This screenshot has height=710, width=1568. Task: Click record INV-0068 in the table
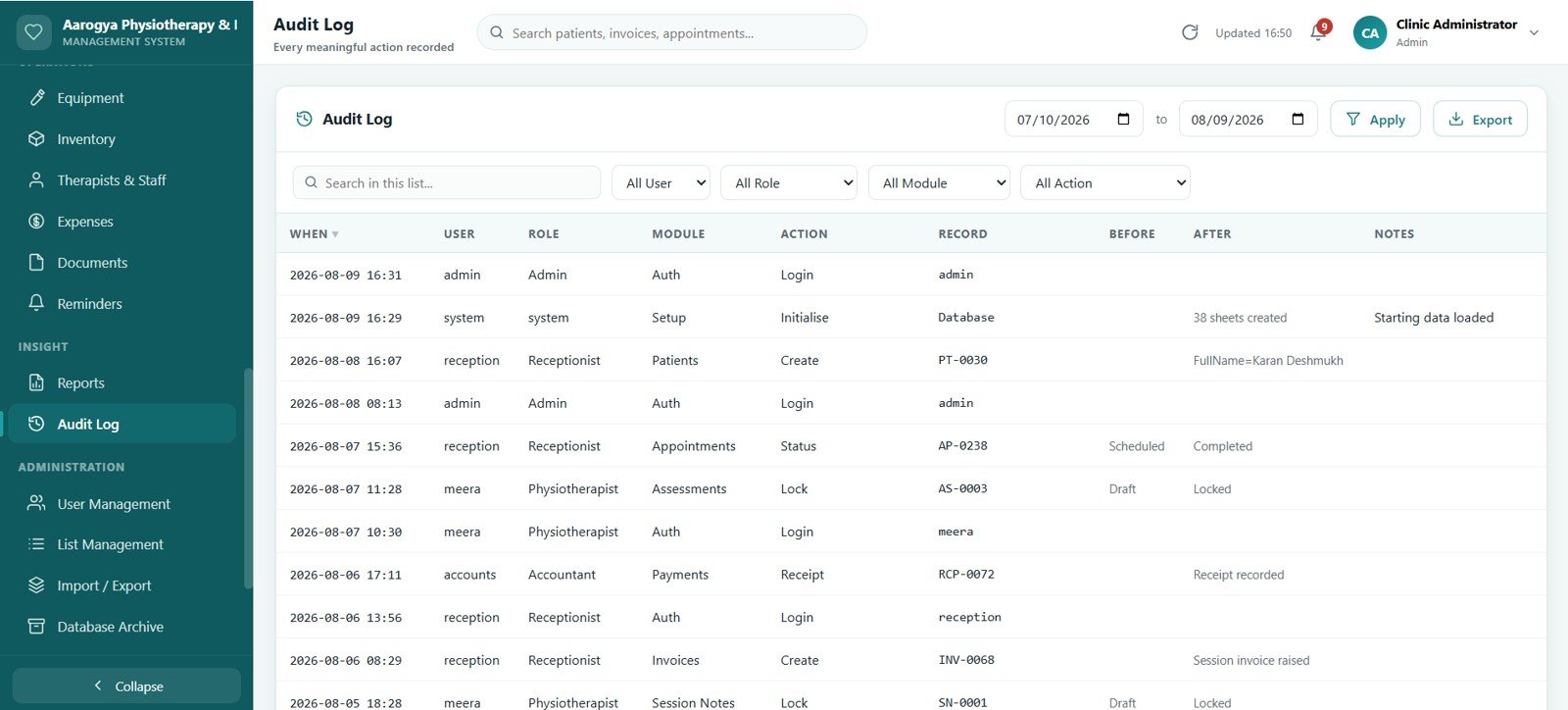[966, 660]
